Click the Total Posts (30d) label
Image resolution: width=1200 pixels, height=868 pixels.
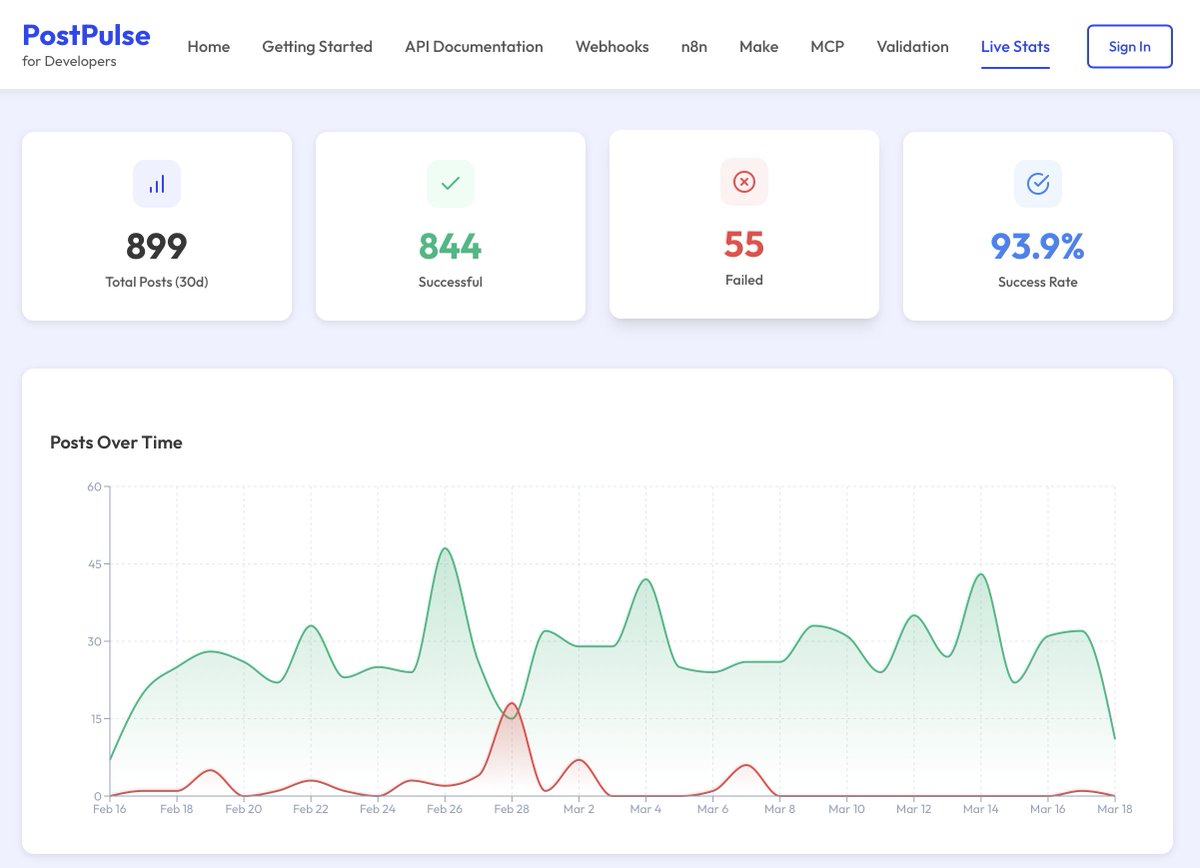click(157, 282)
